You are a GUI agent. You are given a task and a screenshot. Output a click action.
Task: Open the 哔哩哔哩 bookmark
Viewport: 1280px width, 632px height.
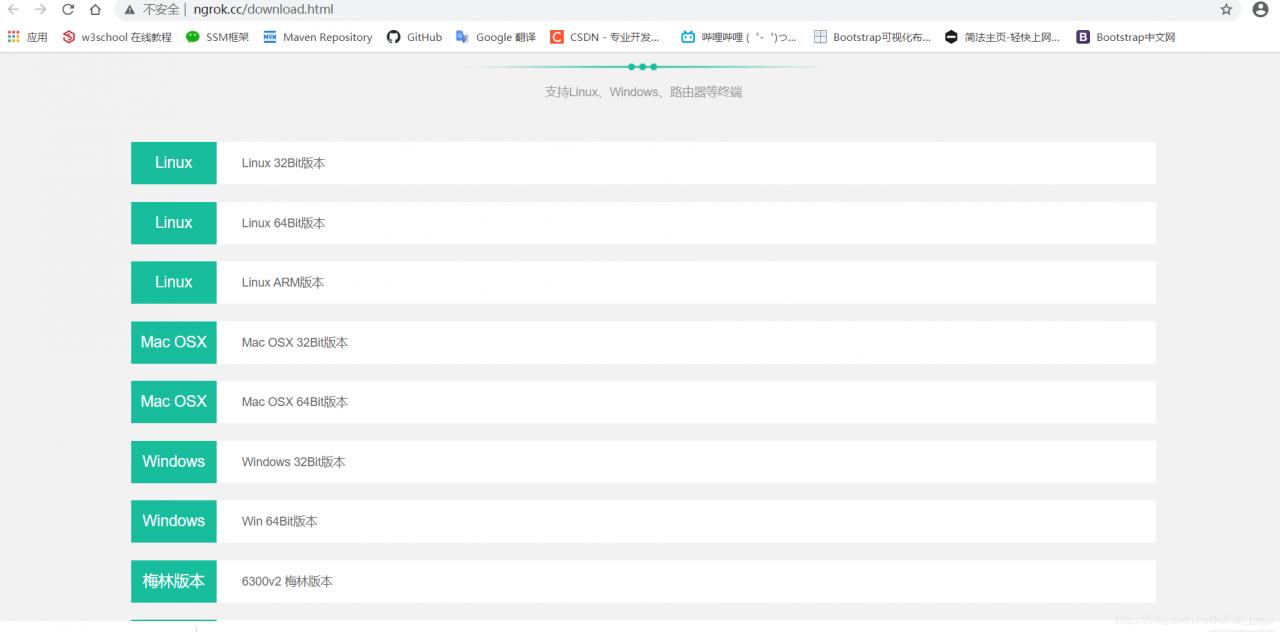point(739,37)
